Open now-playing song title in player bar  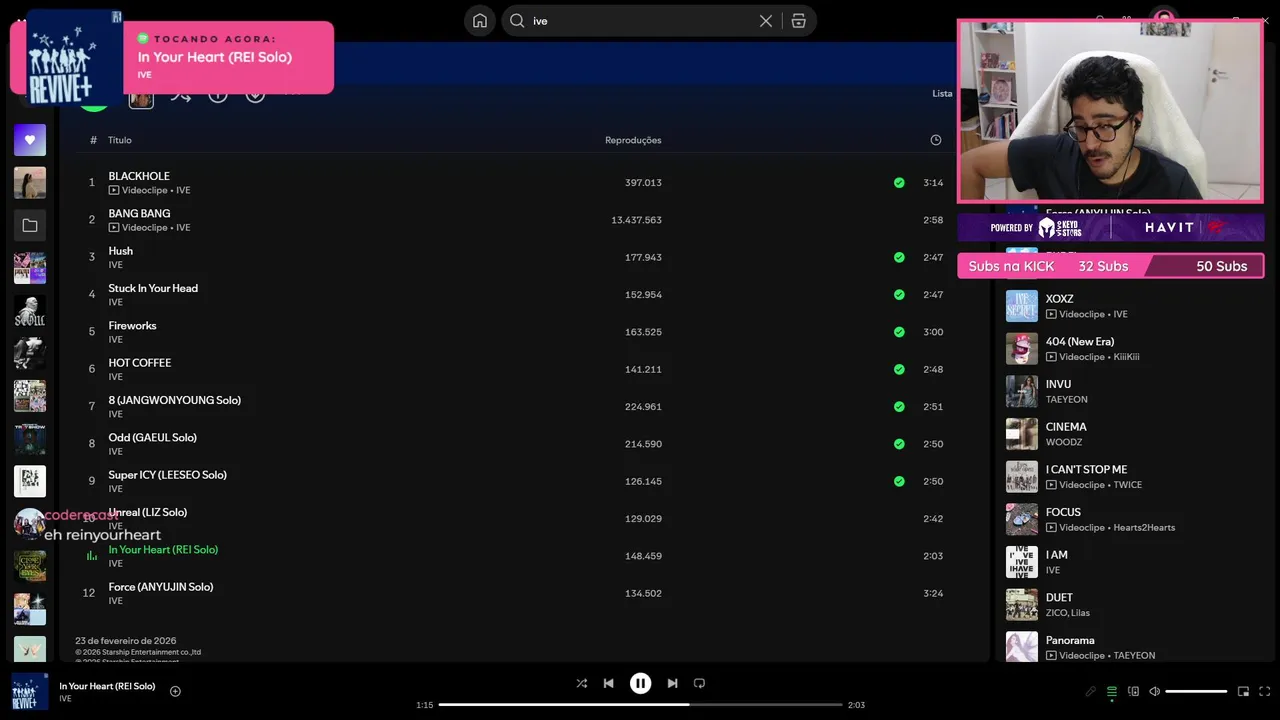107,686
